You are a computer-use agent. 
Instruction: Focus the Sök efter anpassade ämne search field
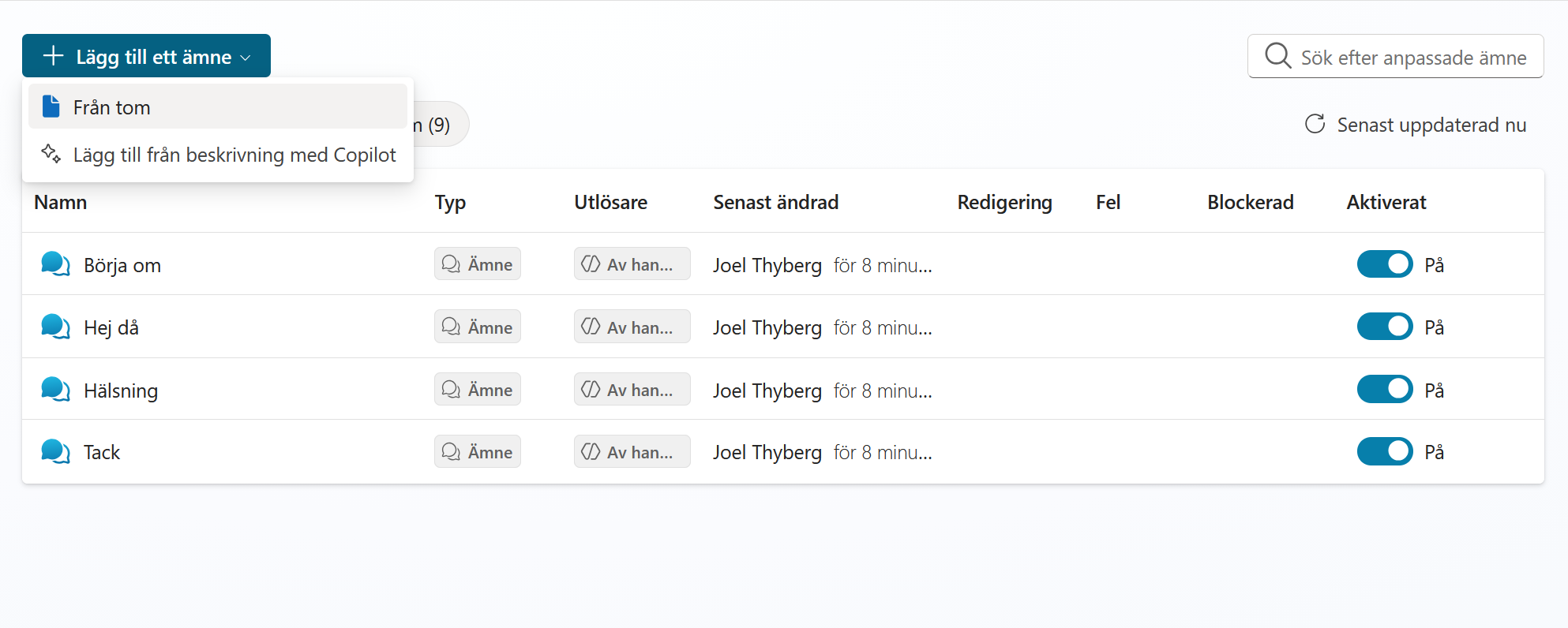pos(1395,56)
